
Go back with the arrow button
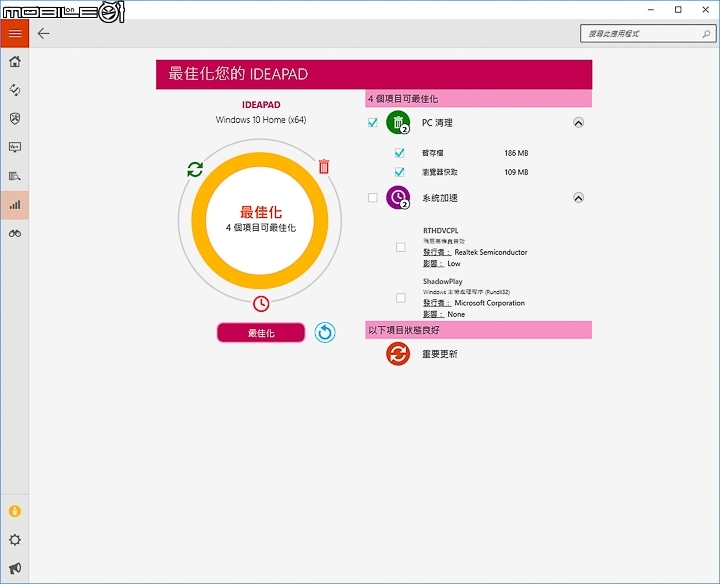click(x=44, y=34)
